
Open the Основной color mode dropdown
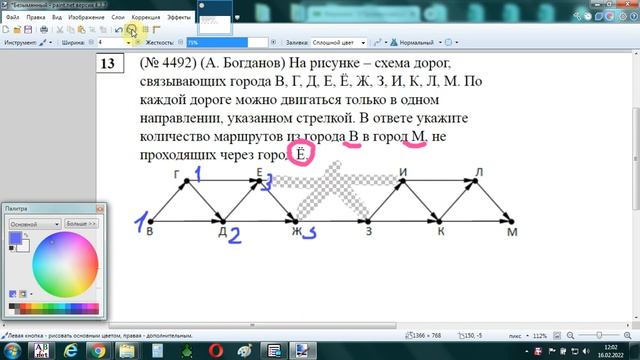point(35,224)
